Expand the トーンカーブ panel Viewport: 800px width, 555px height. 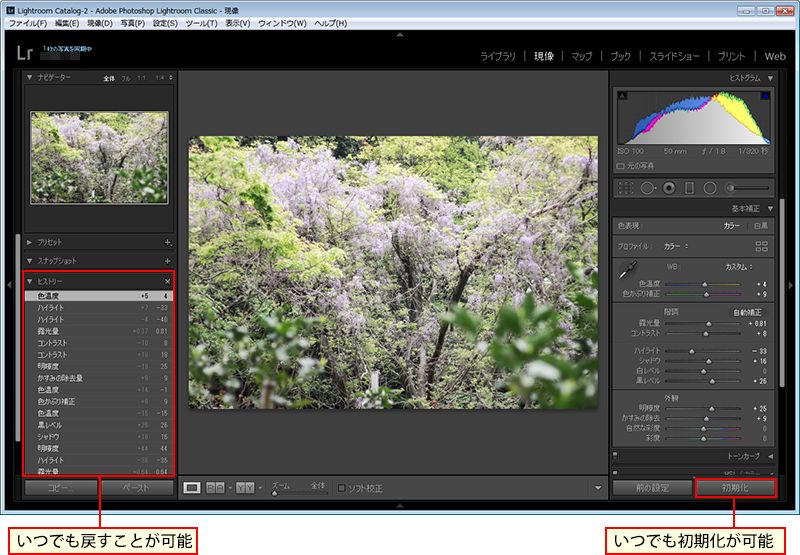(770, 456)
